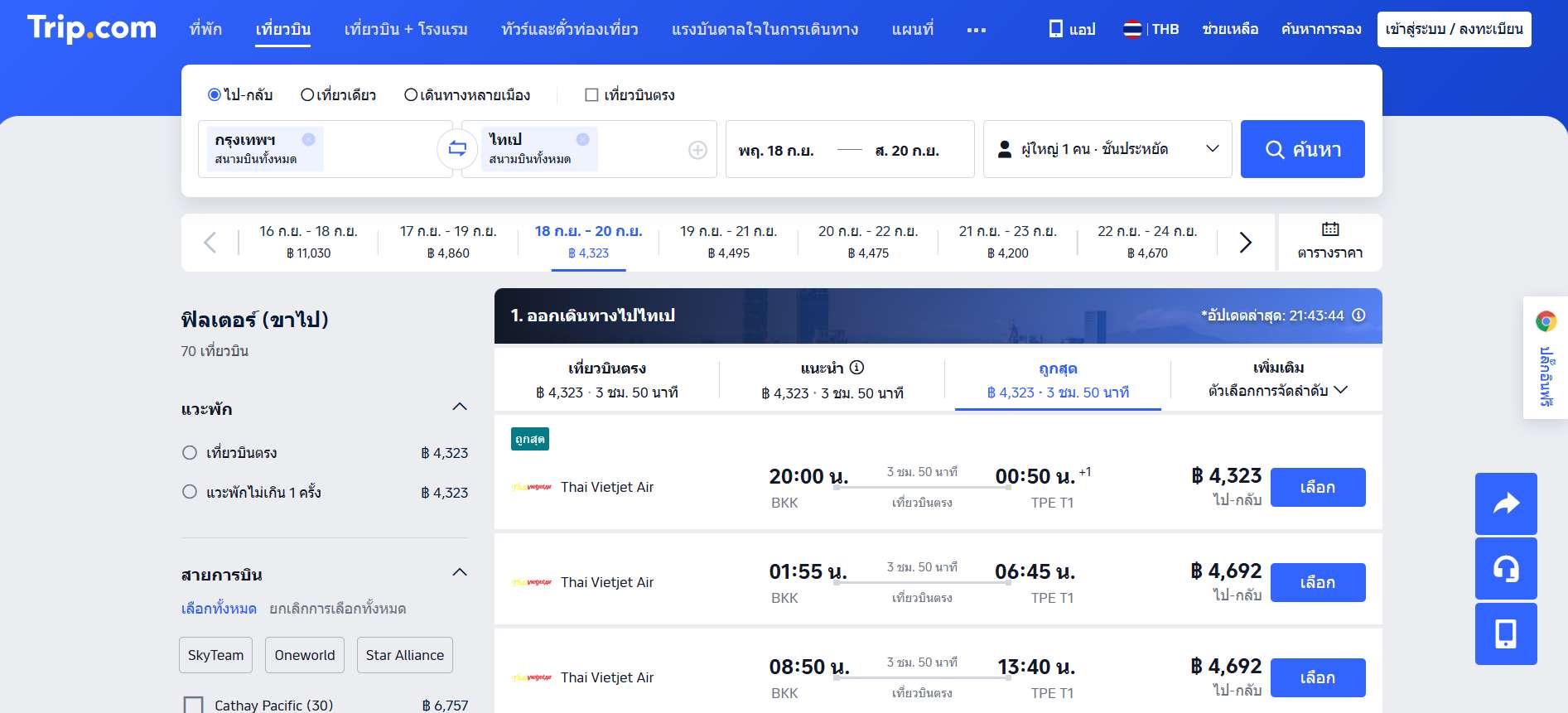Click the add destination plus icon

tap(697, 150)
